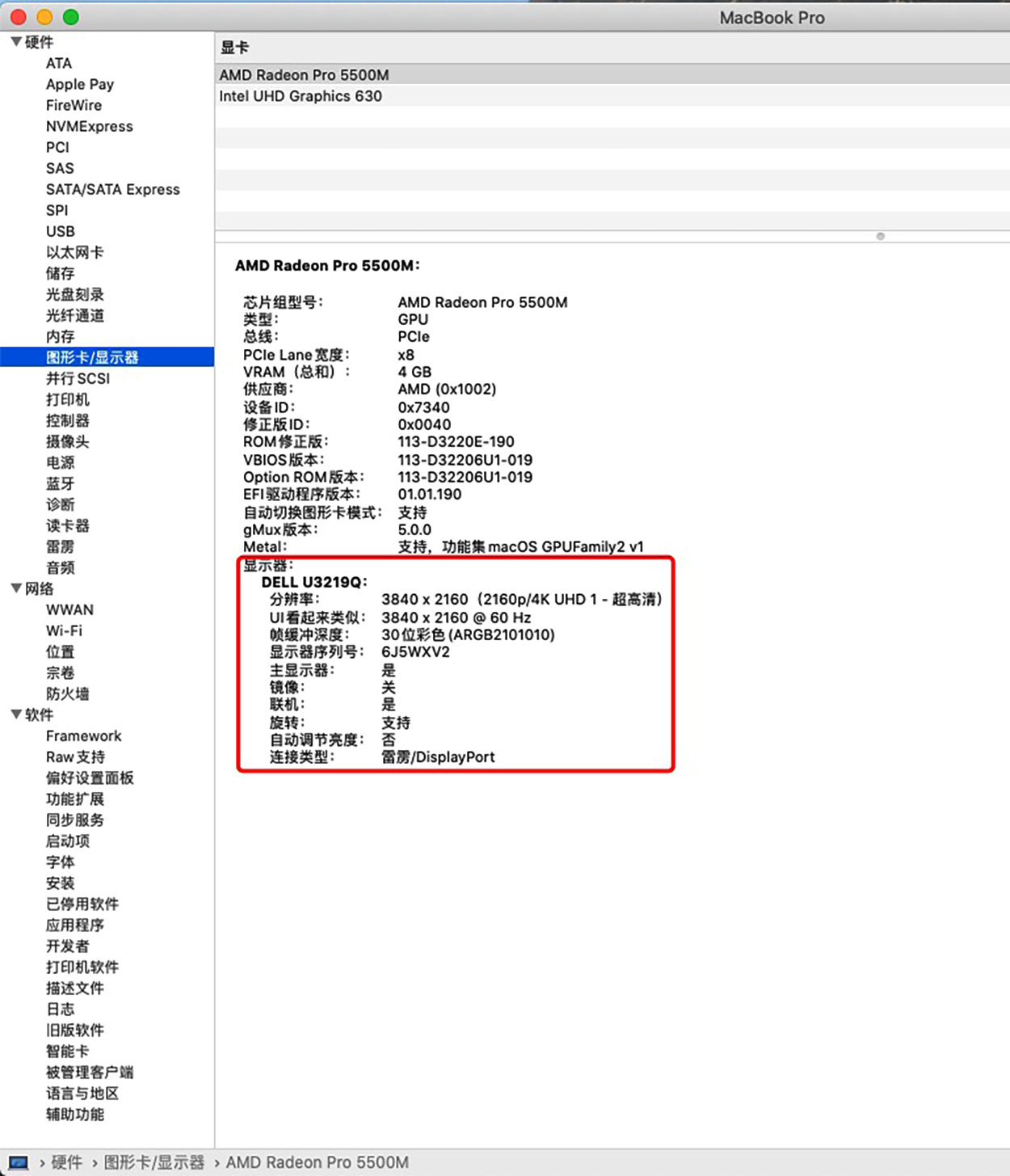This screenshot has width=1010, height=1176.
Task: Select 光纤通道 fibre channel entry
Action: coord(75,315)
